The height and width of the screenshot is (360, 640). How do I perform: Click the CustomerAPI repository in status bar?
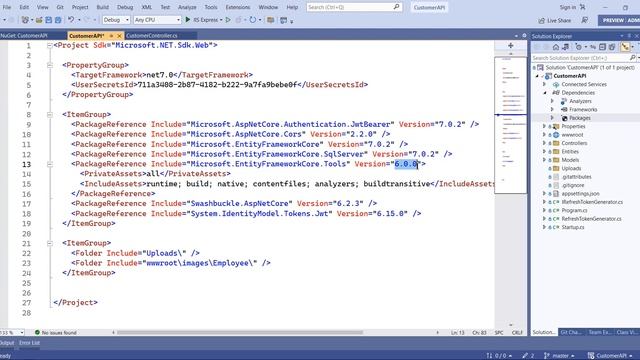(610, 356)
